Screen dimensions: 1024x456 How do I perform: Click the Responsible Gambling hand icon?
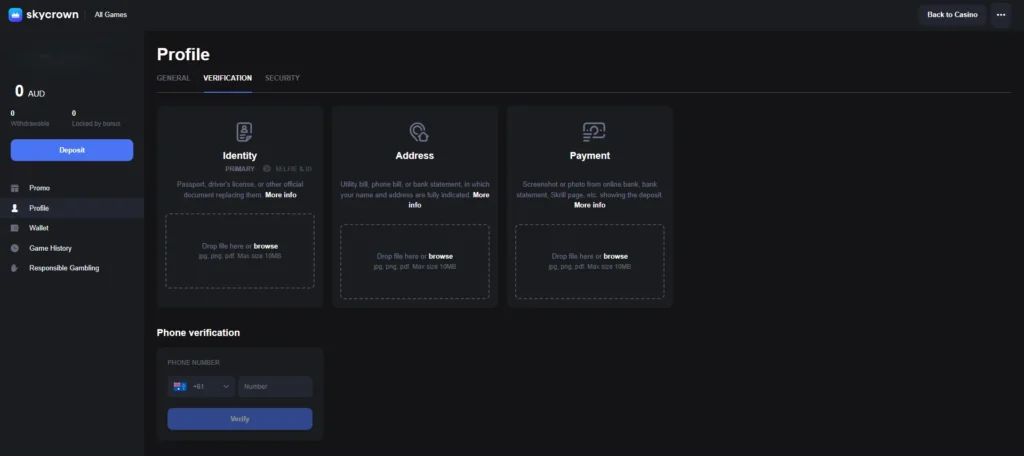click(x=15, y=268)
